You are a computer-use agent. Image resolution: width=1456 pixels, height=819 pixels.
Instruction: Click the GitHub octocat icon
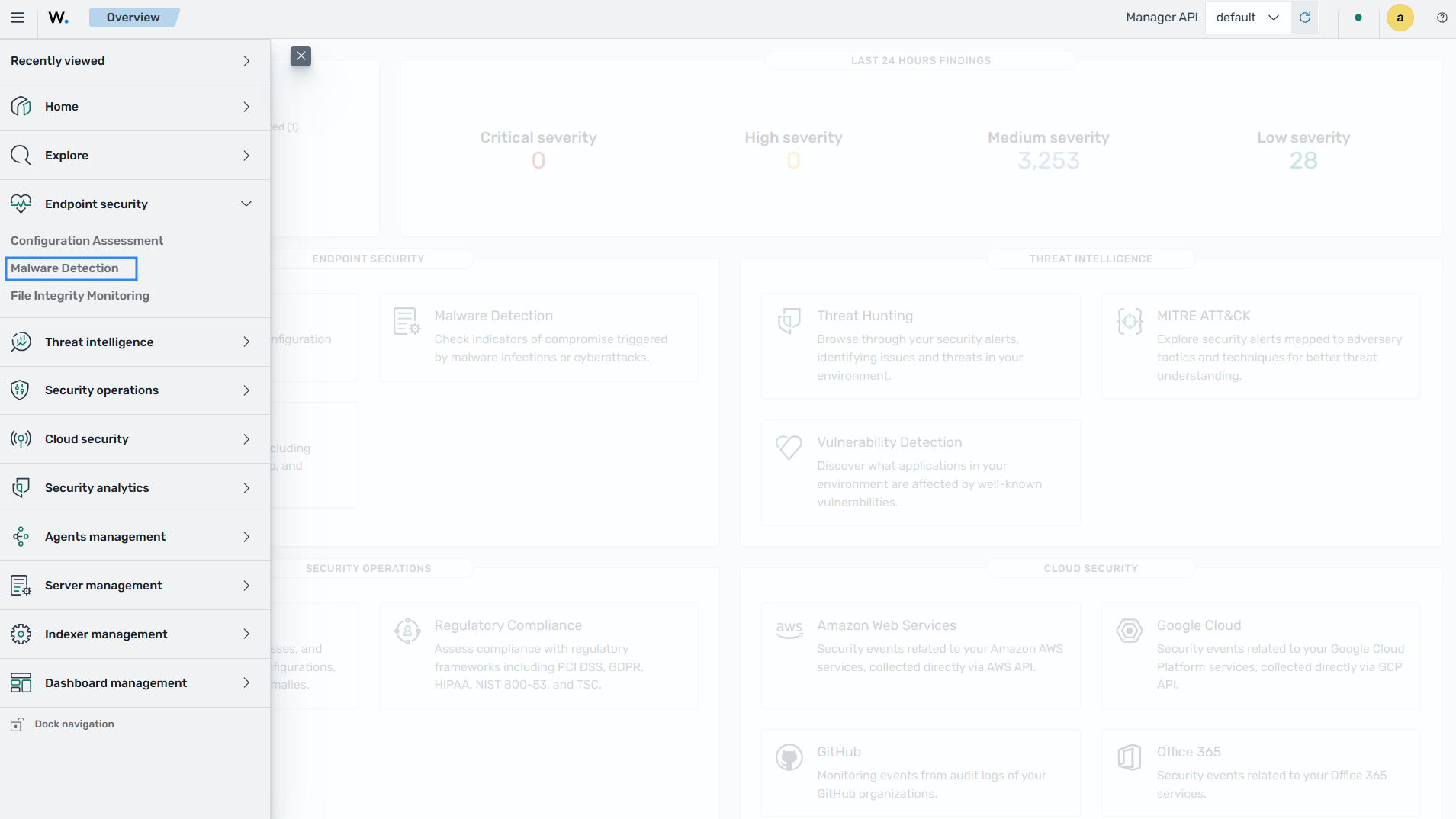pos(789,757)
